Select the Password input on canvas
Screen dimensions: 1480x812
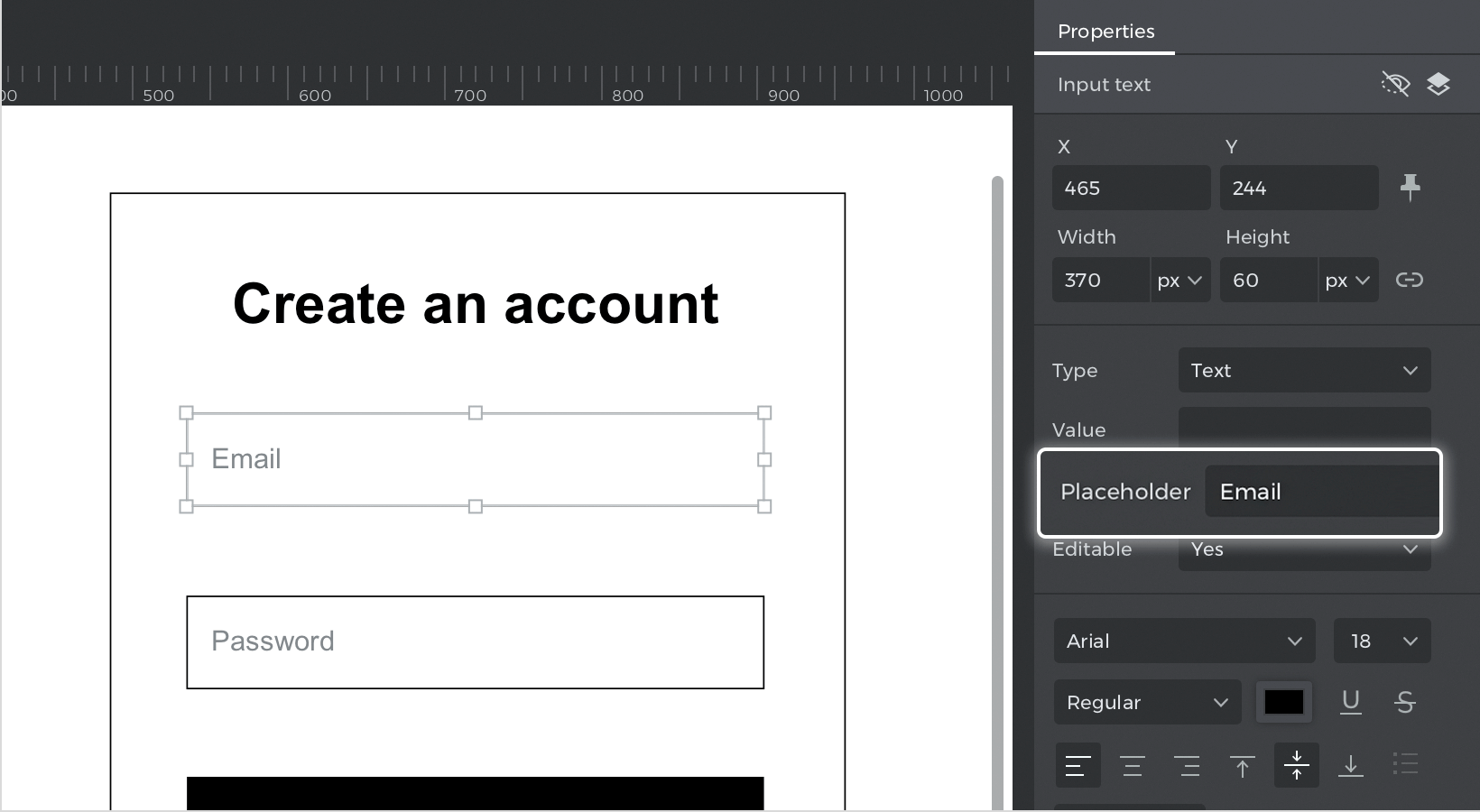point(475,641)
